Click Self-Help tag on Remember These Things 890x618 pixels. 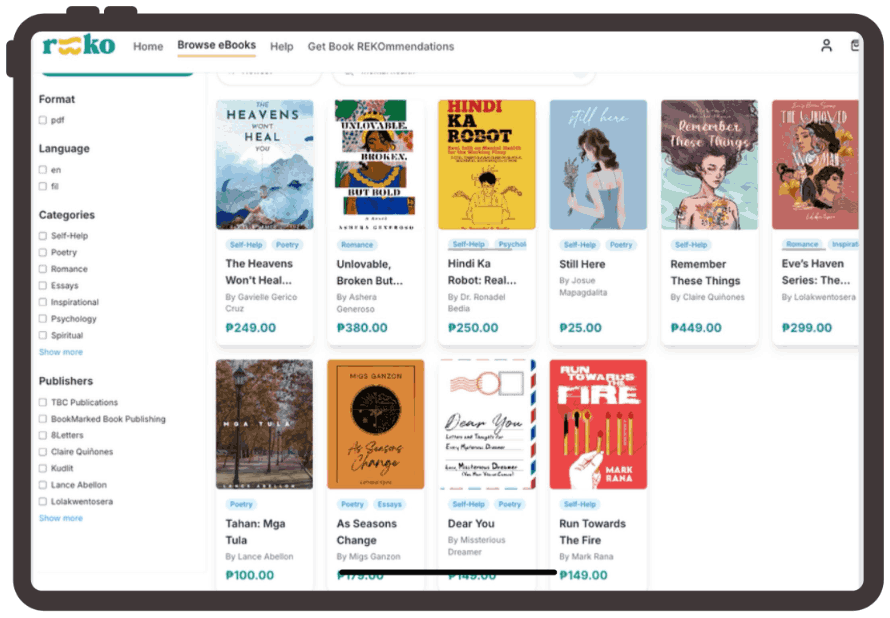(691, 245)
